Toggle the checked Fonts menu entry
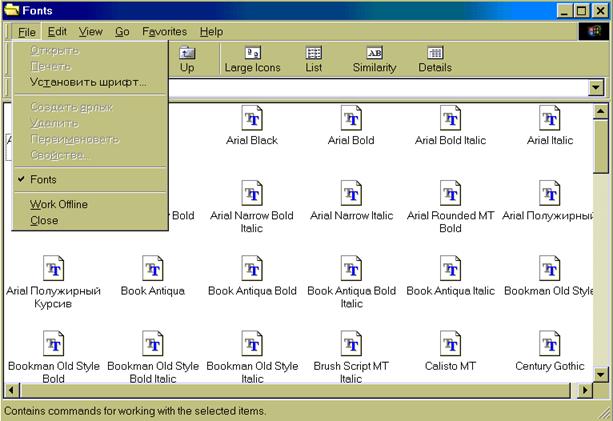The width and height of the screenshot is (613, 421). click(44, 180)
